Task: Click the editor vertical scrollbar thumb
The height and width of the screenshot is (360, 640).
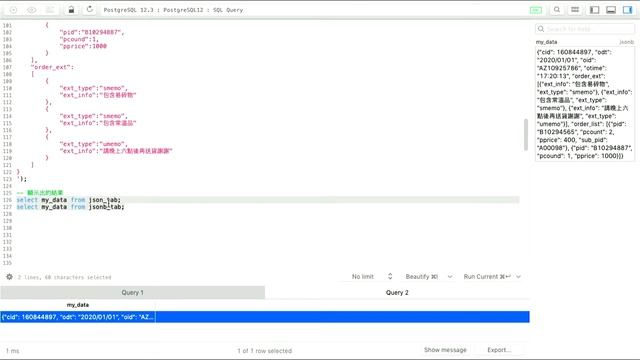Action: tap(525, 134)
